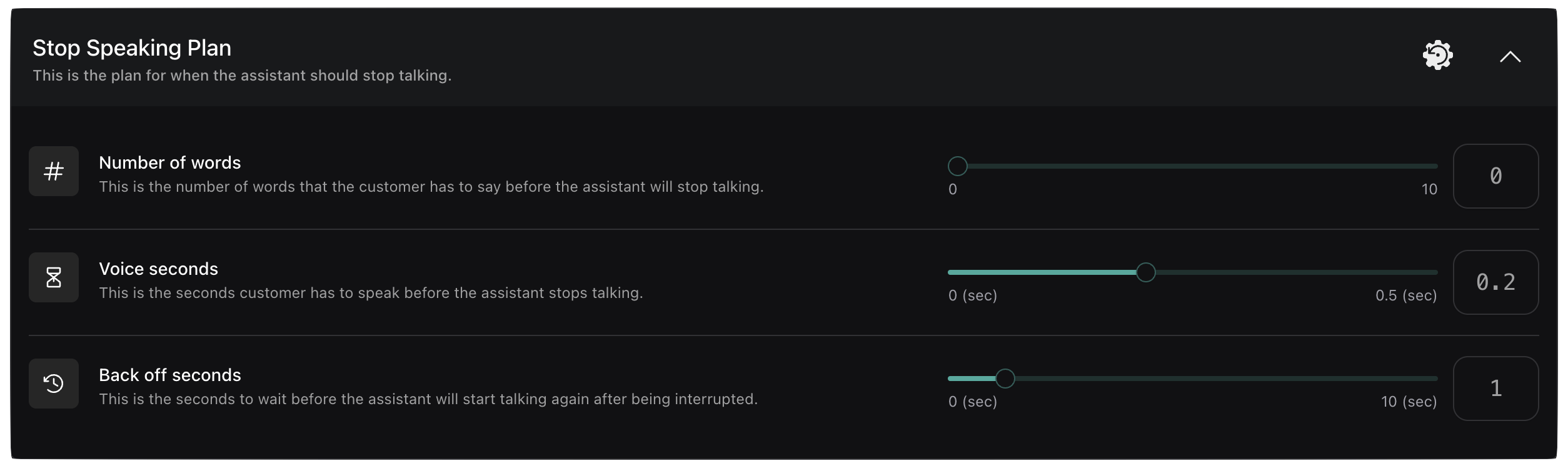Viewport: 1568px width, 471px height.
Task: Click the Number of words label
Action: 169,163
